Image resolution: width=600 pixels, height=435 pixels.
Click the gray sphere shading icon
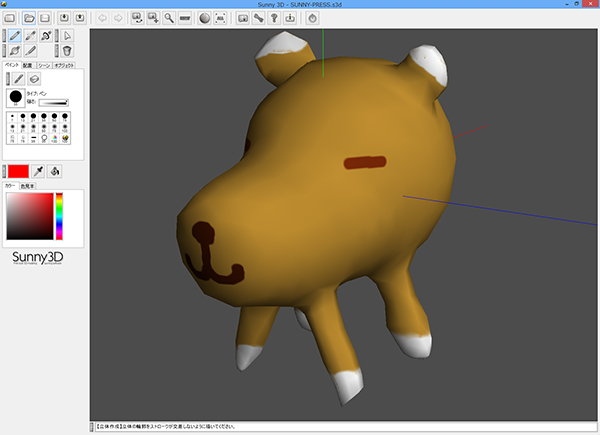(x=205, y=18)
